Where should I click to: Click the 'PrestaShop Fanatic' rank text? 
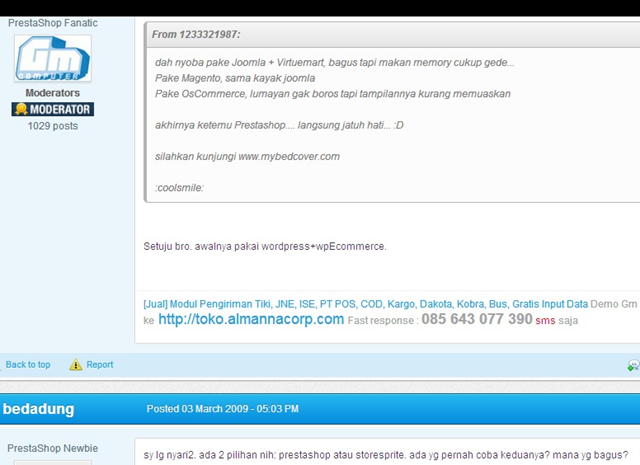[x=53, y=23]
